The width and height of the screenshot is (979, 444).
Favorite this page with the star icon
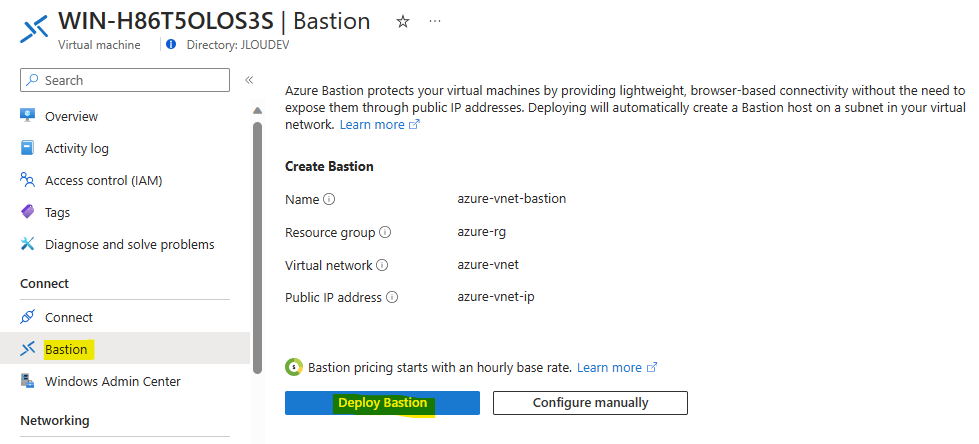403,22
